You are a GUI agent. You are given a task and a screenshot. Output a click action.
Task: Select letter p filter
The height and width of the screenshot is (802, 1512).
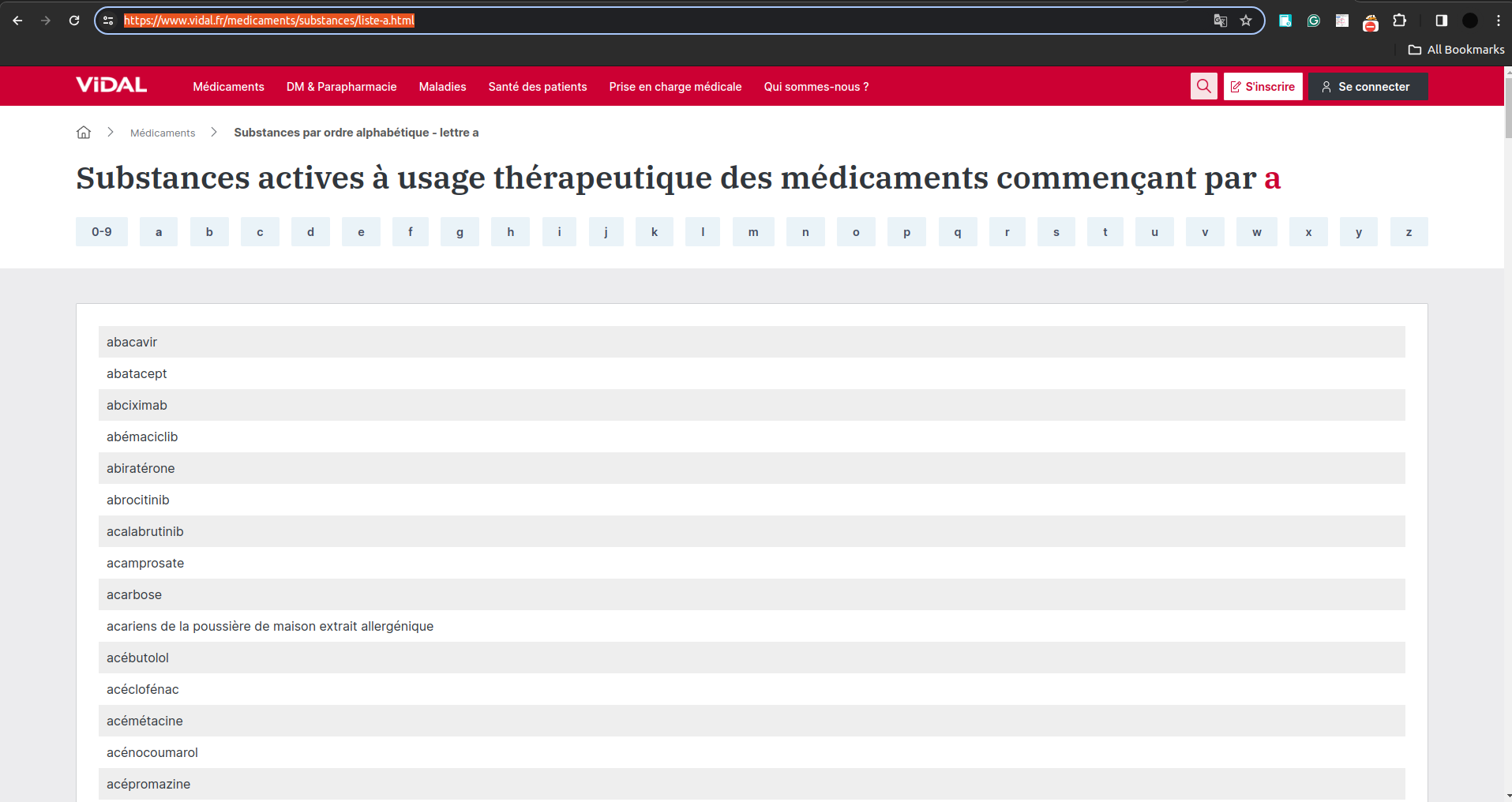coord(906,232)
